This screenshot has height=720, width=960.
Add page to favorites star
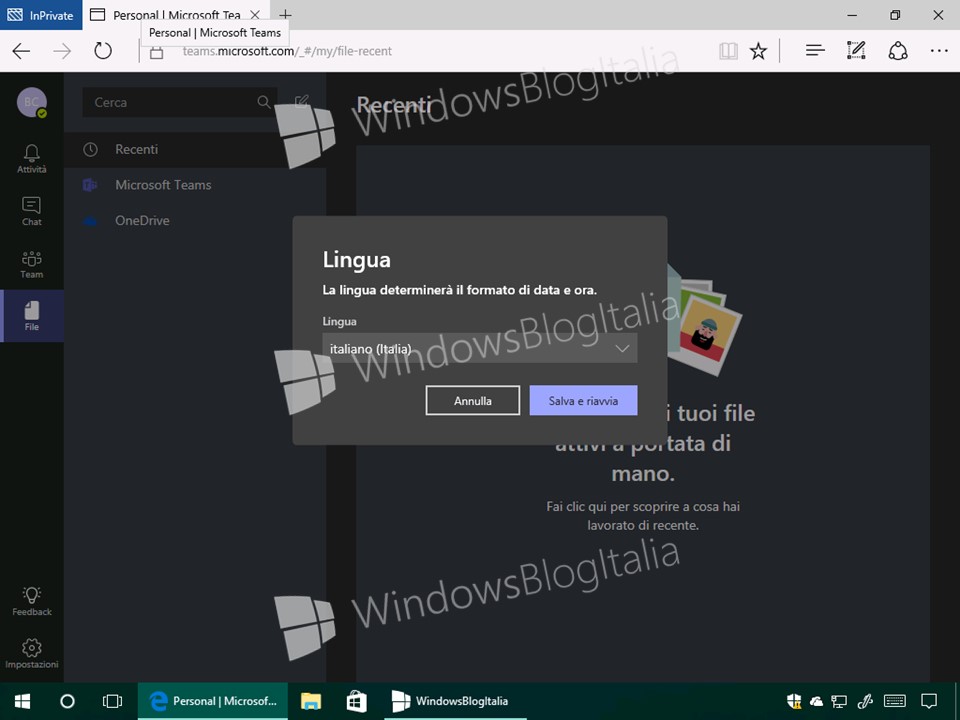tap(758, 51)
